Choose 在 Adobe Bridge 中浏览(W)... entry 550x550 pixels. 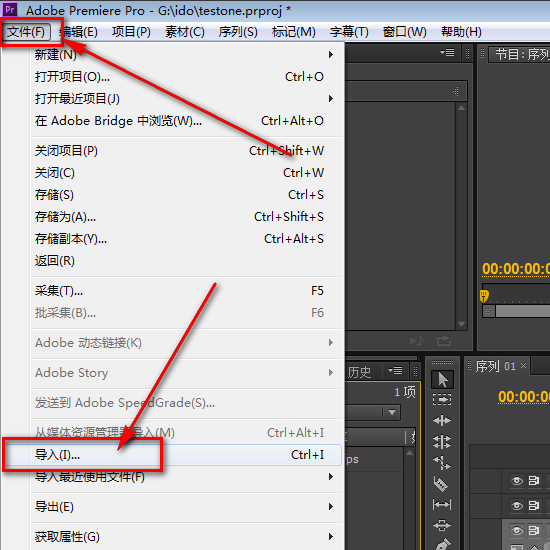186,121
